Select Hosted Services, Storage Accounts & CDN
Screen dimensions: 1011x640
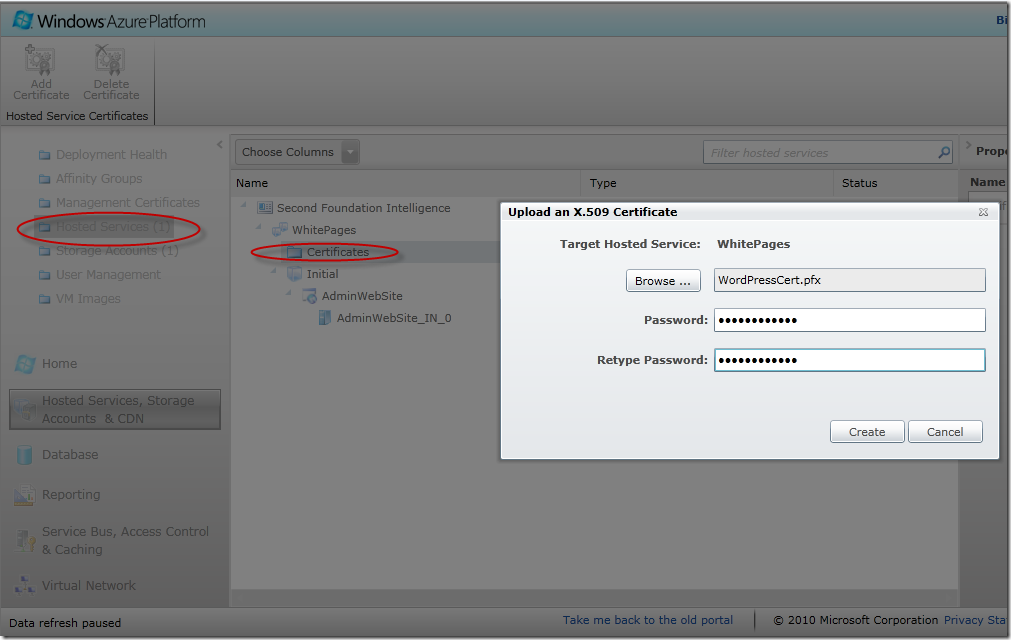(x=115, y=409)
